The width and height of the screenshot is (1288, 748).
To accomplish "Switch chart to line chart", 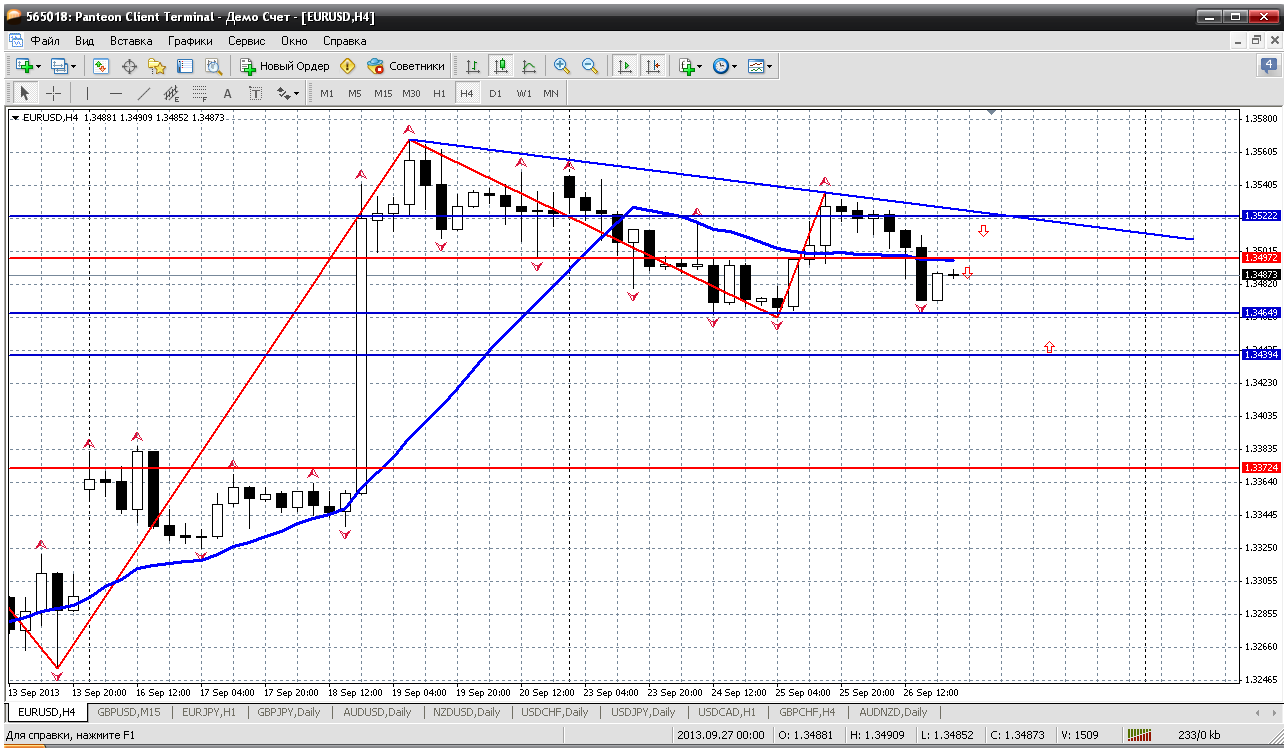I will point(529,66).
